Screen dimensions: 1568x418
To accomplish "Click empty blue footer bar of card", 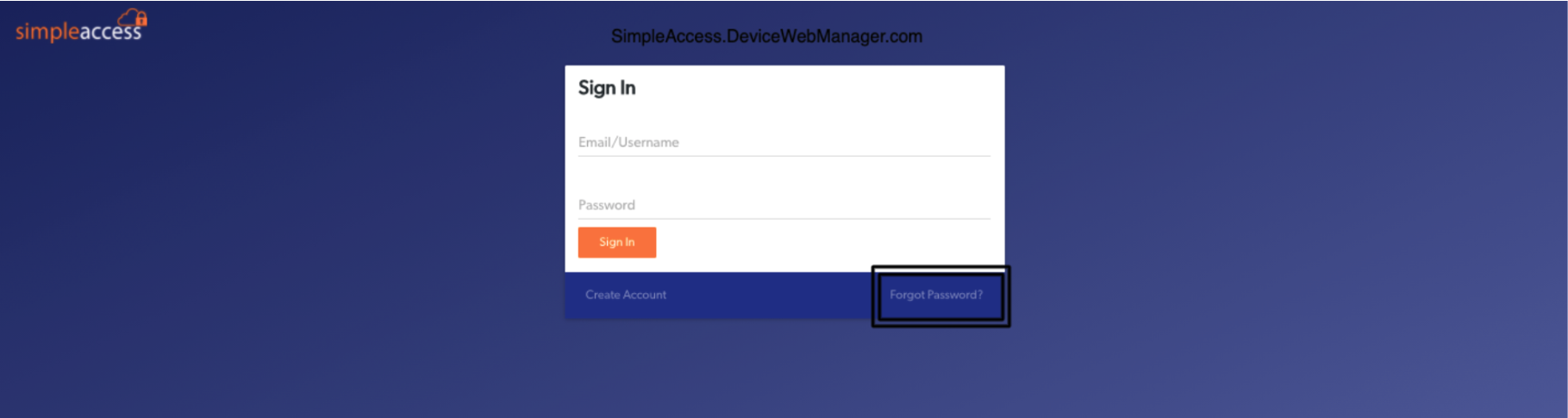I will pos(767,296).
